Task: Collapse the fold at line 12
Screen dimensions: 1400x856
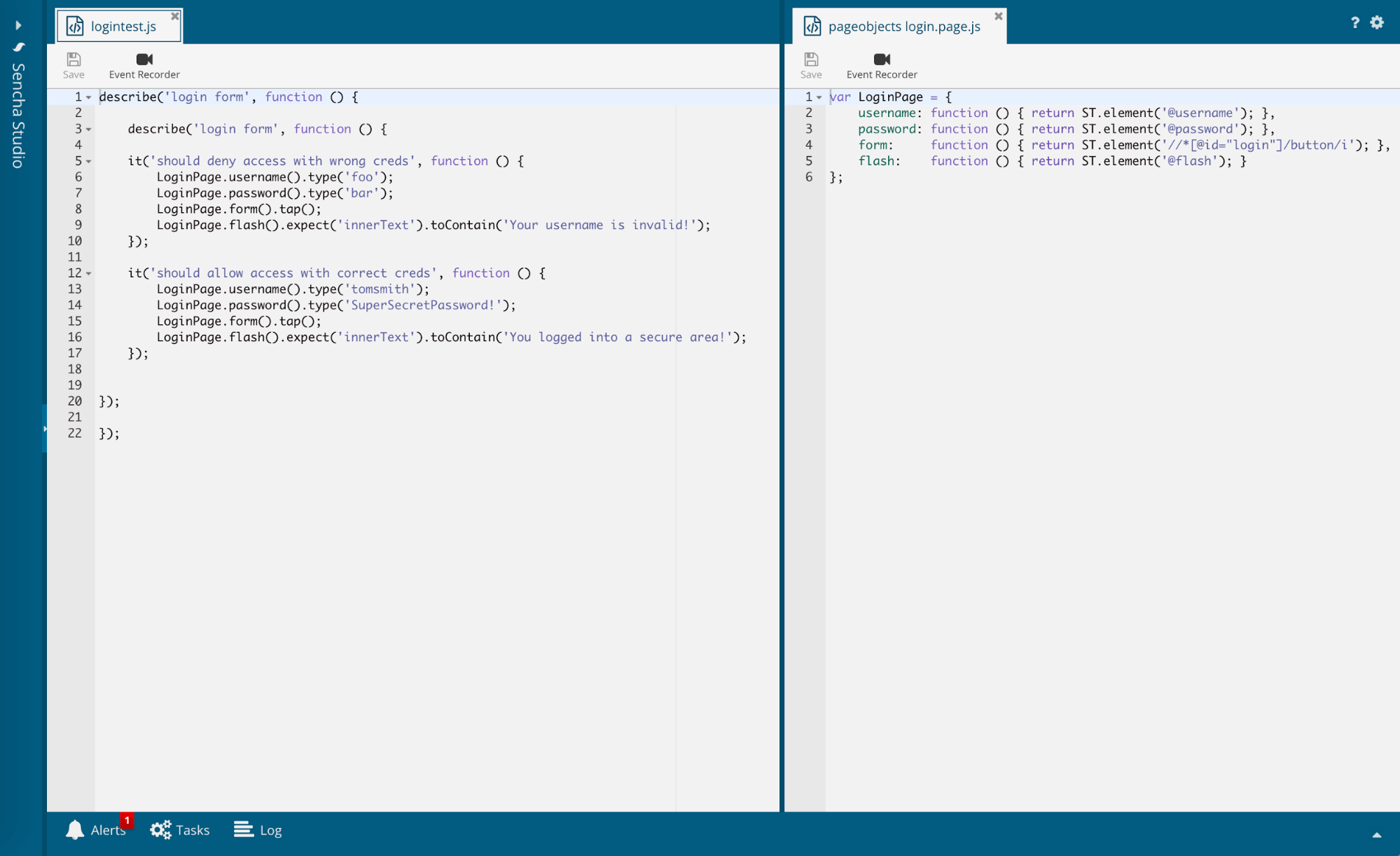Action: point(89,274)
